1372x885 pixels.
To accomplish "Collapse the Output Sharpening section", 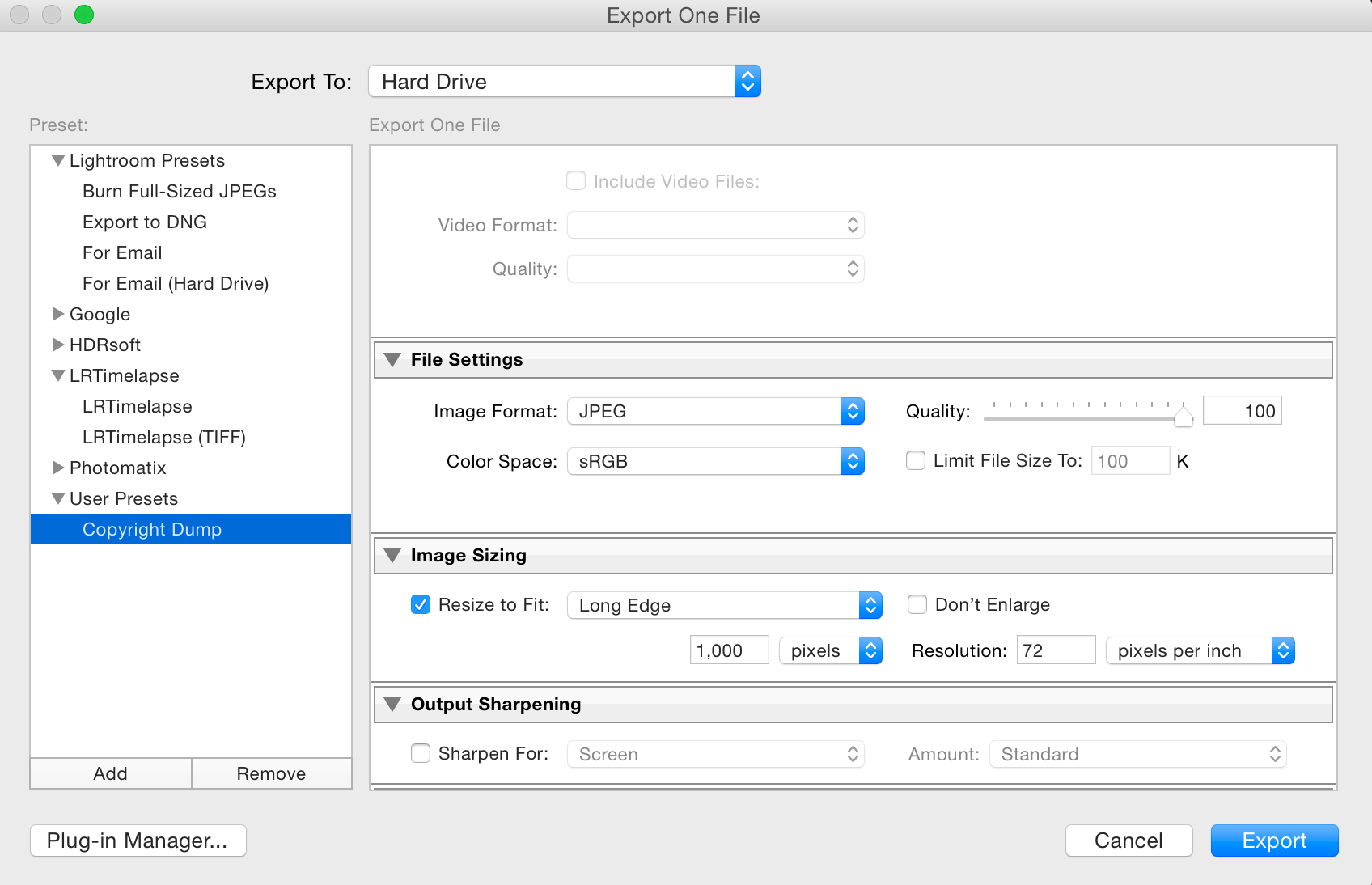I will pyautogui.click(x=392, y=705).
